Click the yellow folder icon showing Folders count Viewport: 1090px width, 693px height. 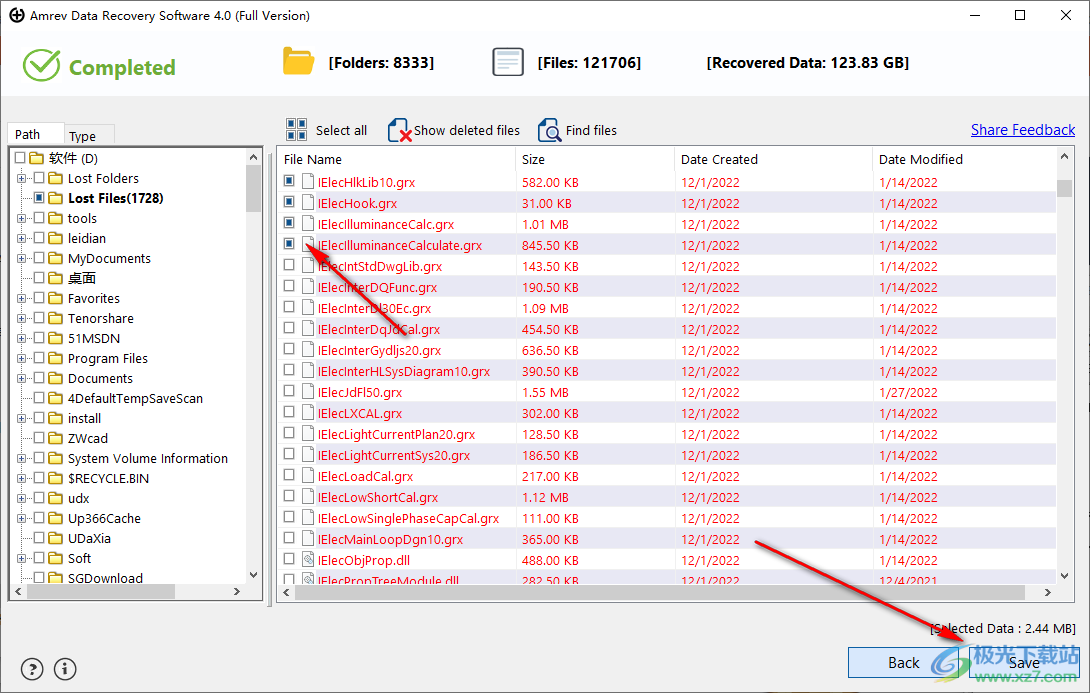298,61
